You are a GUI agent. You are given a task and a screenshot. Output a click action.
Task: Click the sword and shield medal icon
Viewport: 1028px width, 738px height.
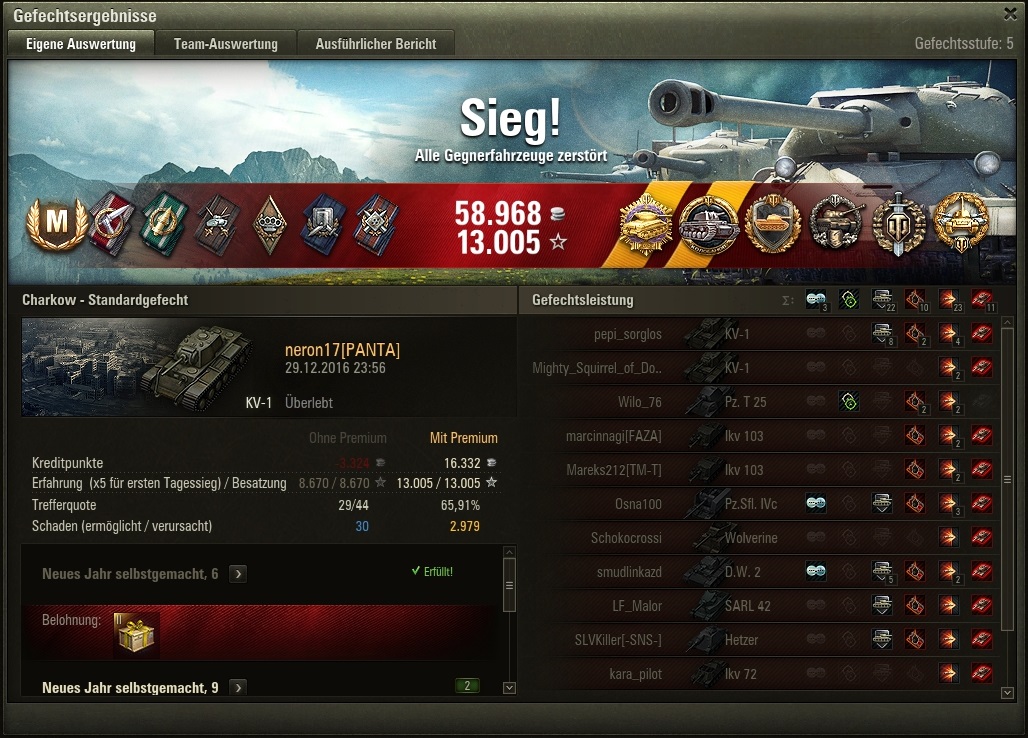coord(899,225)
